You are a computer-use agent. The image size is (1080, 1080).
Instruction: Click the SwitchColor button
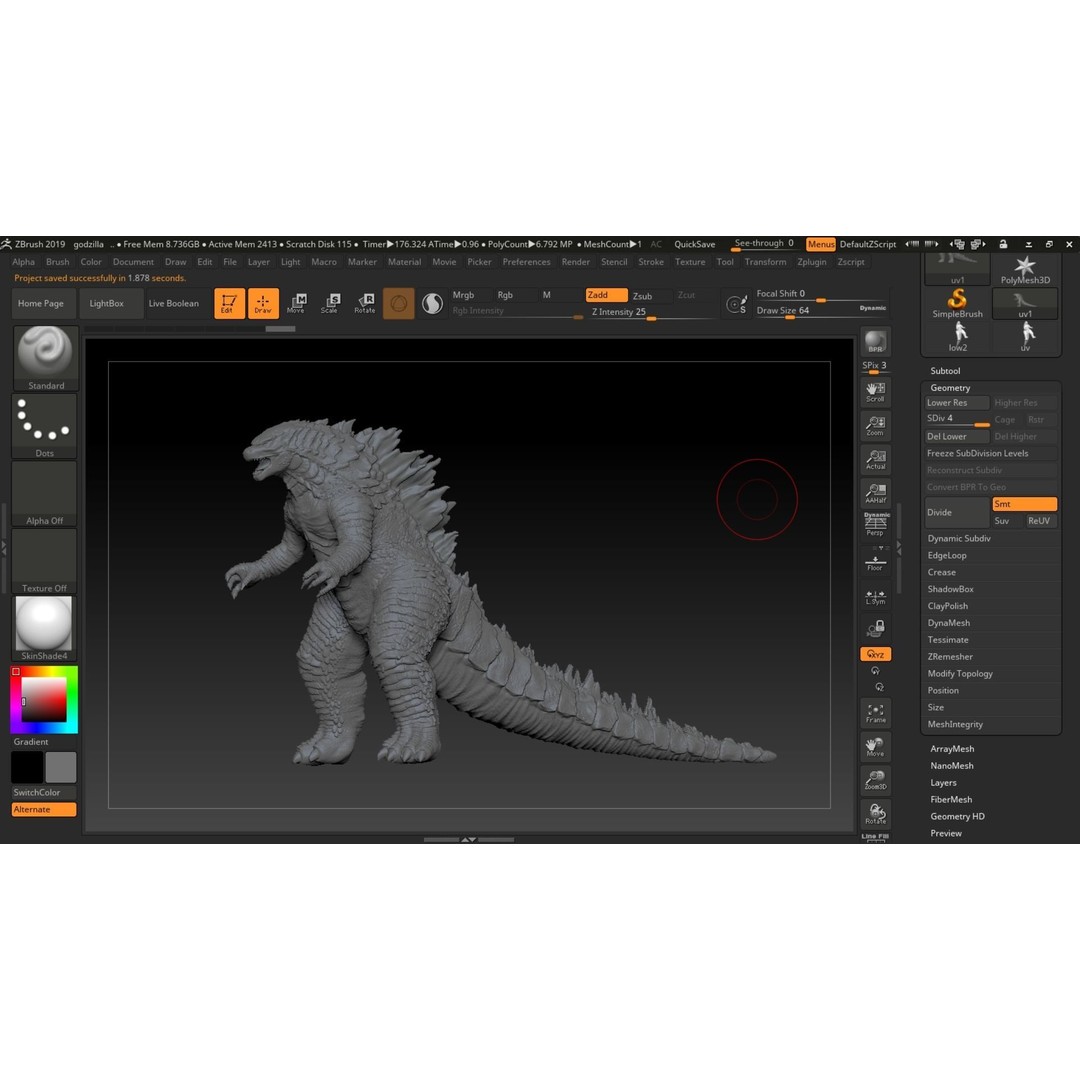point(44,792)
